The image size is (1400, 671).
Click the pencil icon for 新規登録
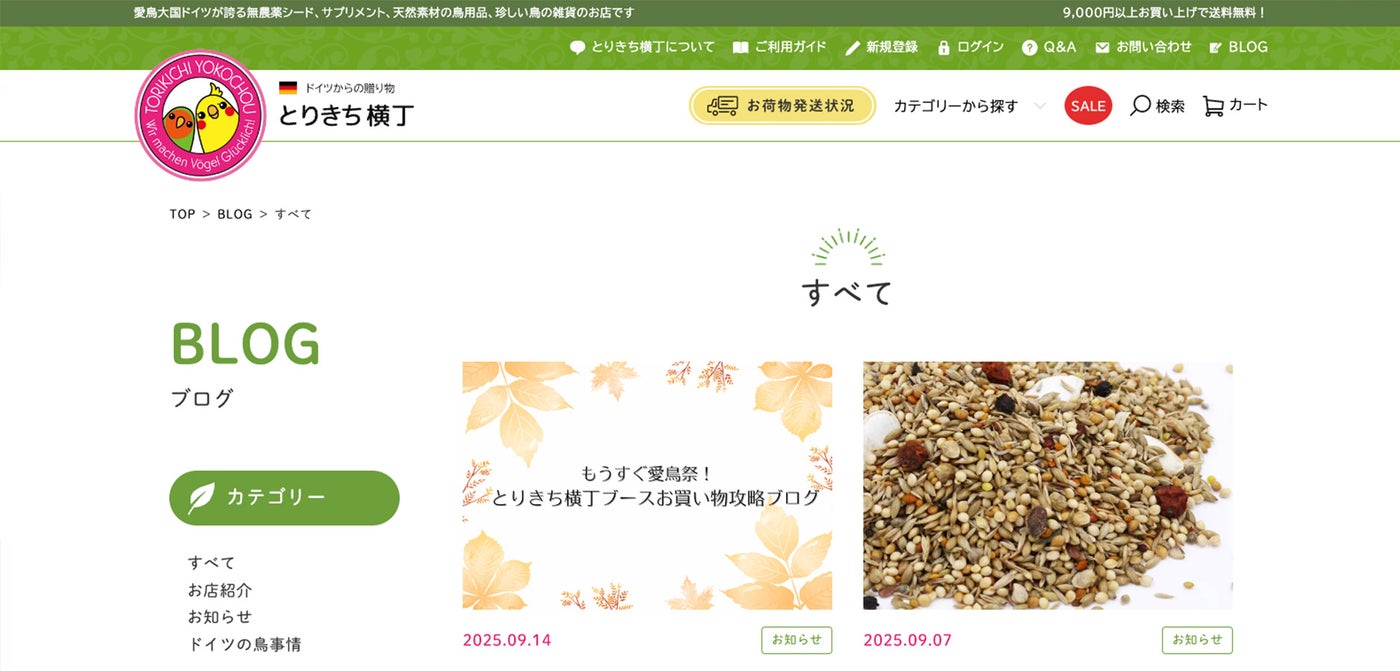click(853, 47)
